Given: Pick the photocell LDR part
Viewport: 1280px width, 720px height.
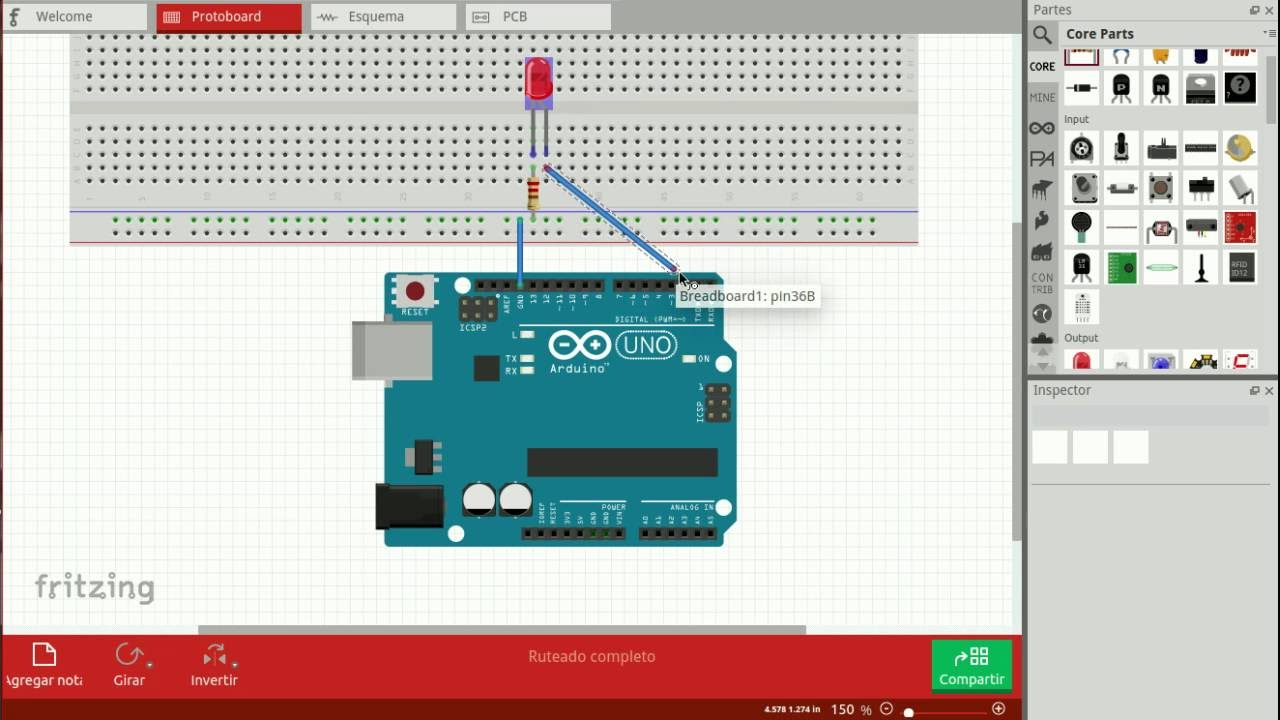Looking at the screenshot, I should click(x=1161, y=227).
